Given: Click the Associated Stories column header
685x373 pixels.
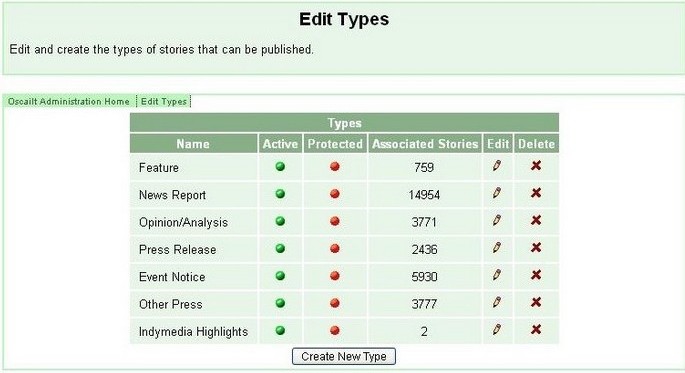Looking at the screenshot, I should click(425, 144).
